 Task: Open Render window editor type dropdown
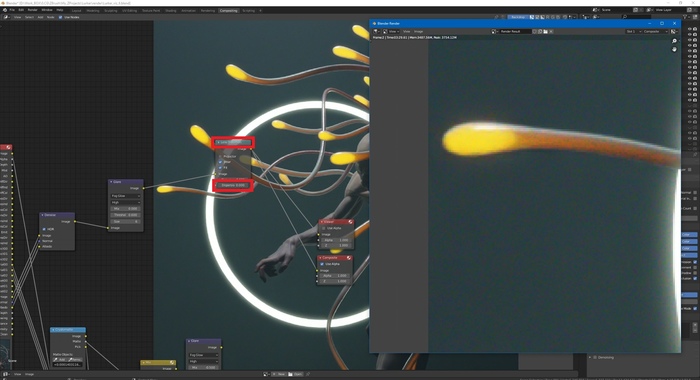(376, 31)
